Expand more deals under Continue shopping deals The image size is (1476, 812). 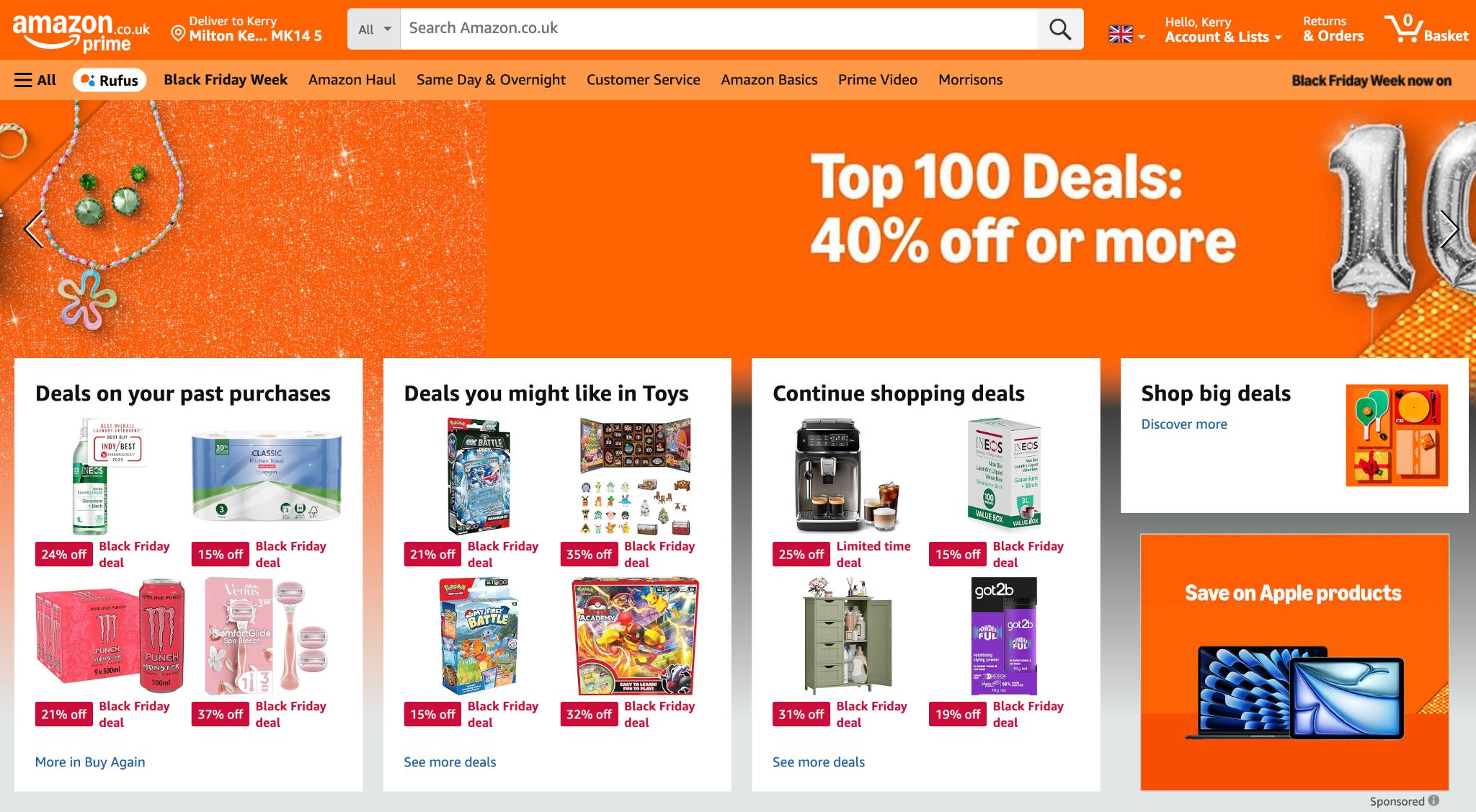(818, 762)
